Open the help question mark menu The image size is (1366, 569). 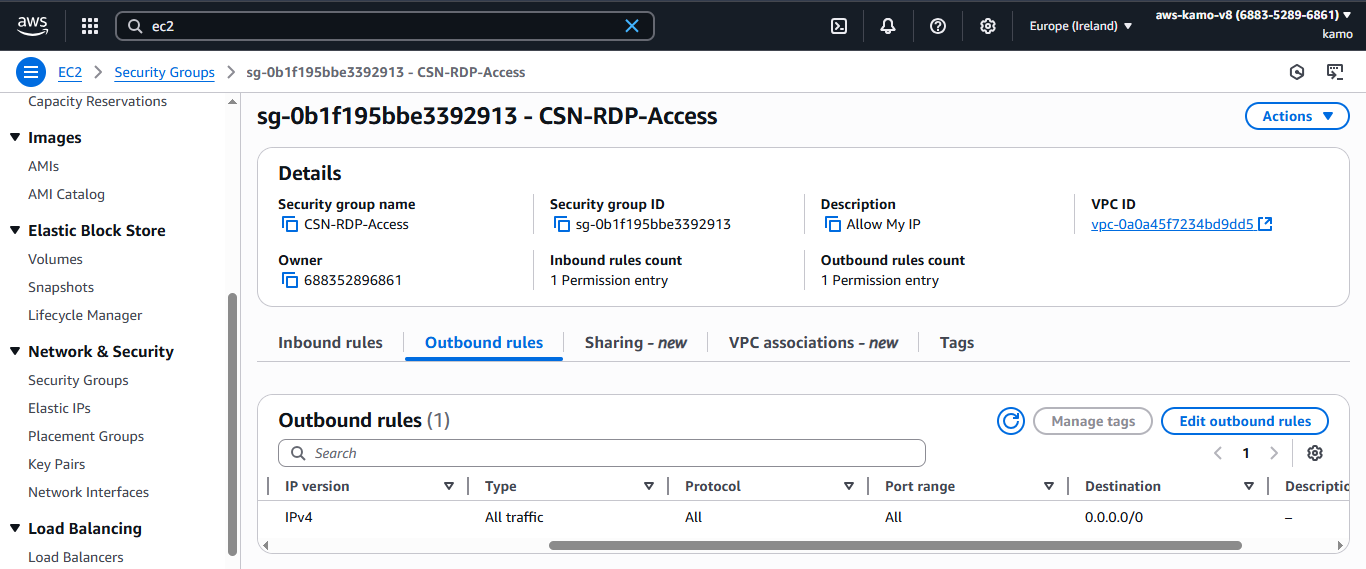pyautogui.click(x=938, y=26)
